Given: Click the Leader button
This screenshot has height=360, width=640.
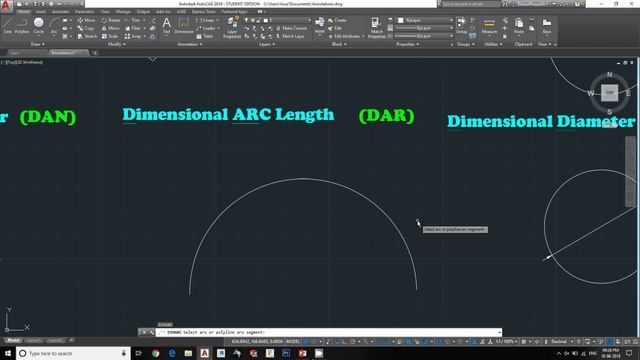Looking at the screenshot, I should coord(206,28).
